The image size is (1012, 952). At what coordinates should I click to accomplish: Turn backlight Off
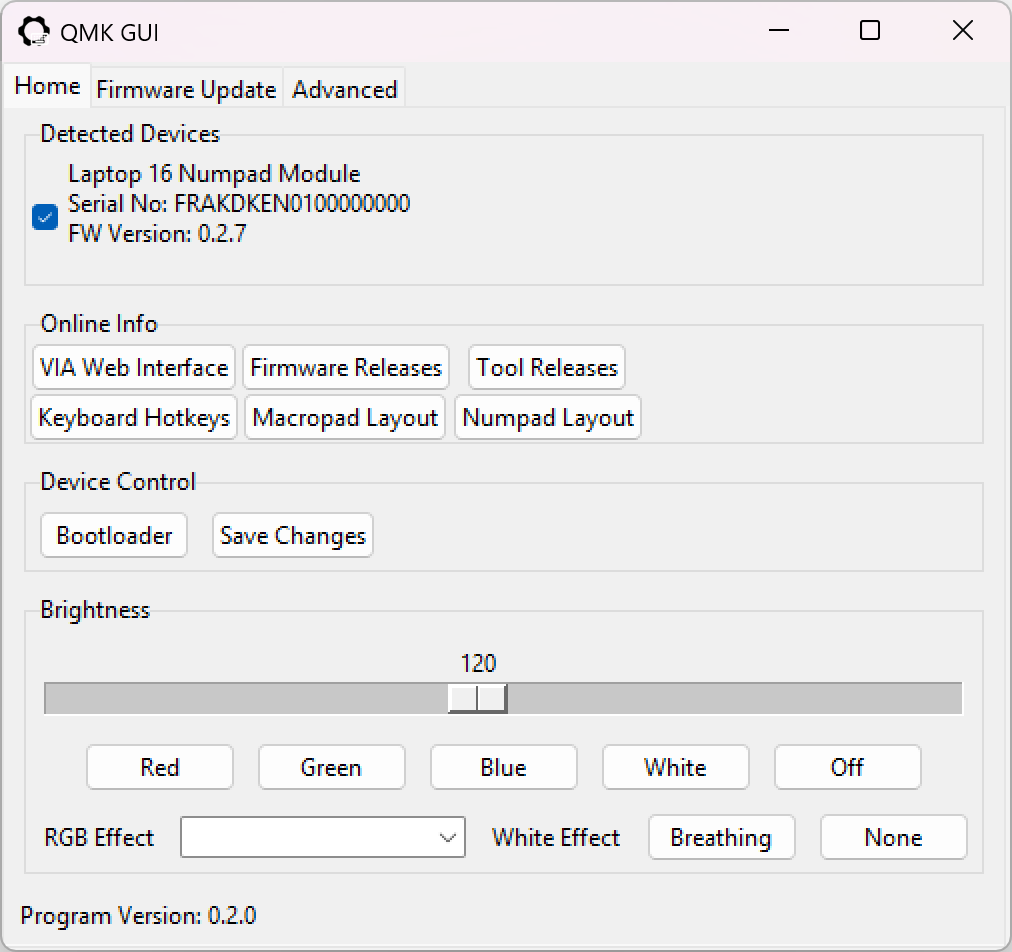847,767
